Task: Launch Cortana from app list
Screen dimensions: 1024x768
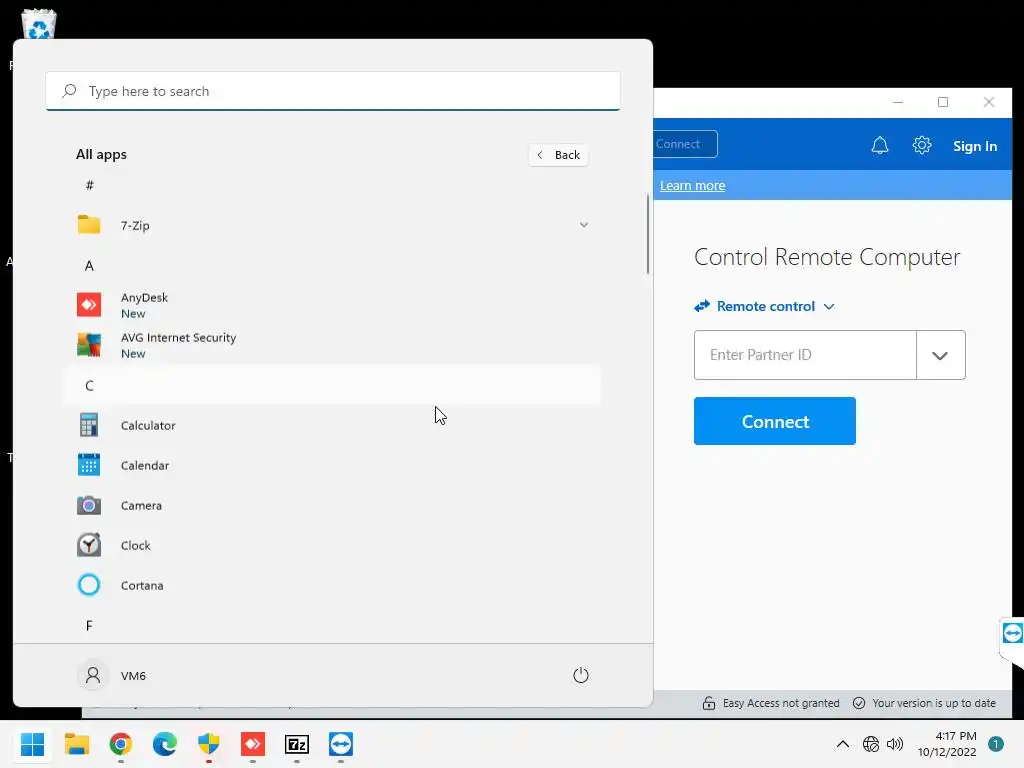Action: click(x=332, y=584)
